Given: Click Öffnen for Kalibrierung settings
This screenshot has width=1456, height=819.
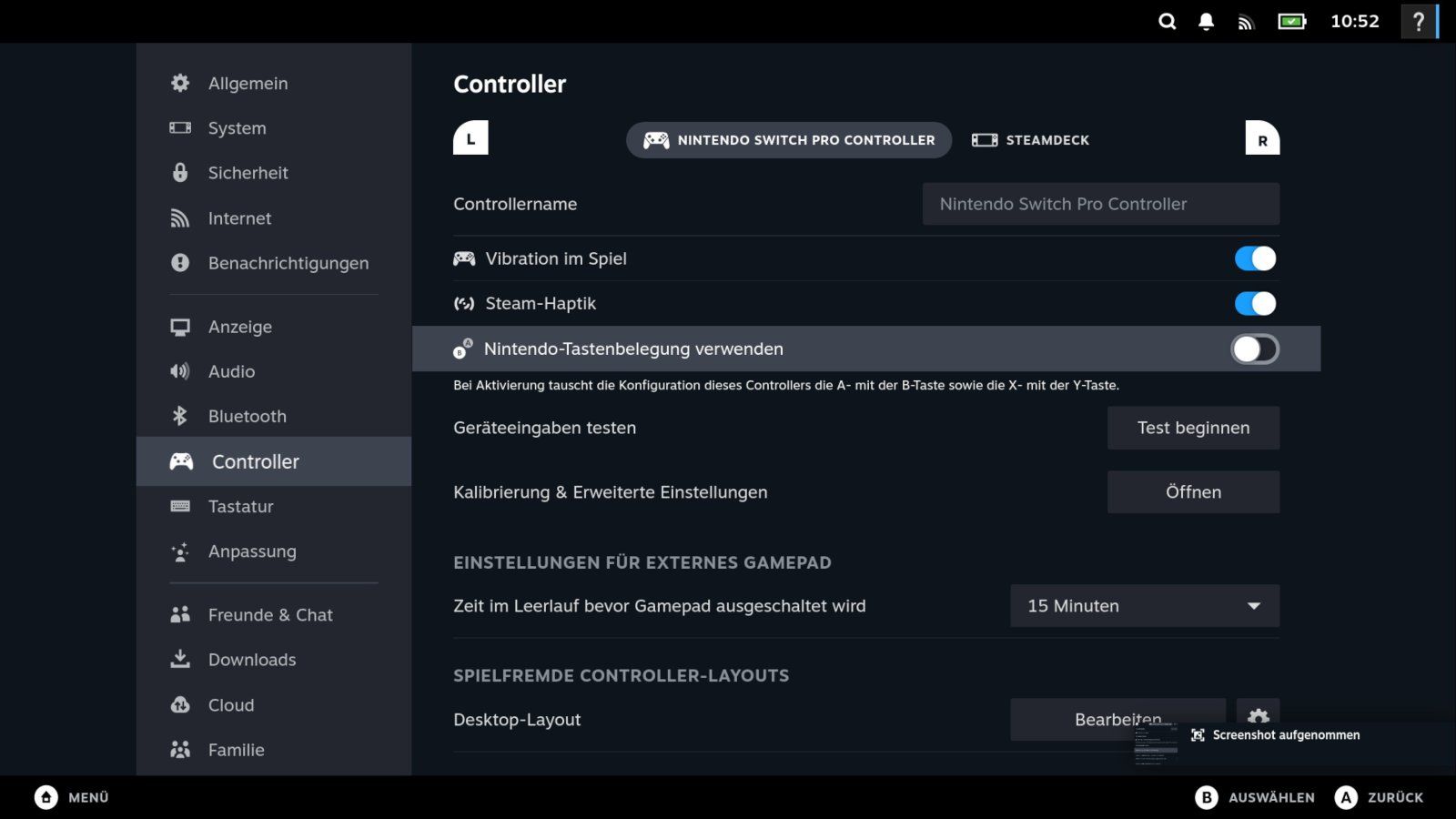Looking at the screenshot, I should click(x=1193, y=492).
